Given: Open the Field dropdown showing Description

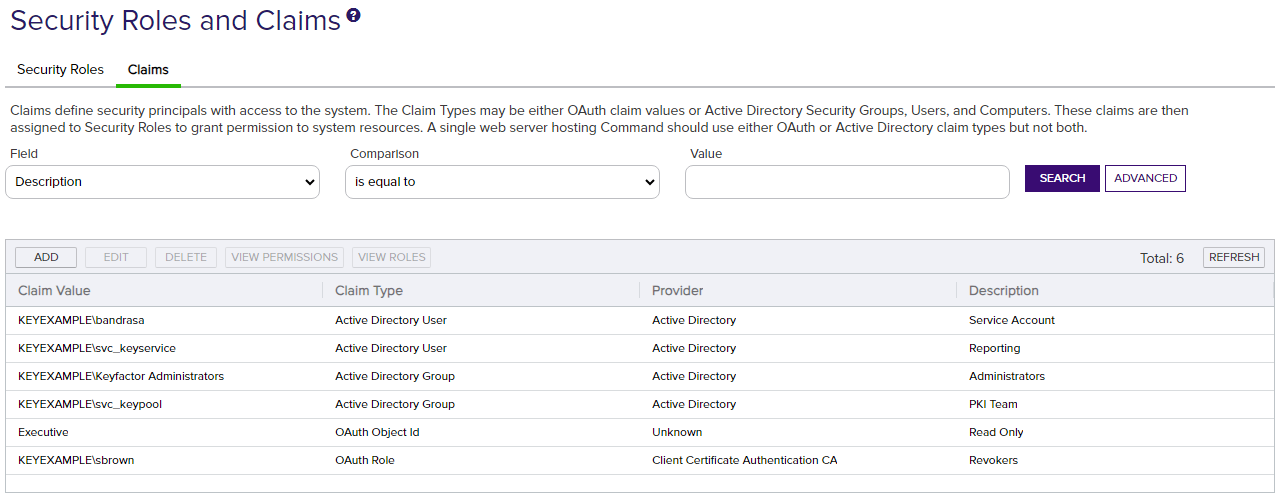Looking at the screenshot, I should point(163,182).
